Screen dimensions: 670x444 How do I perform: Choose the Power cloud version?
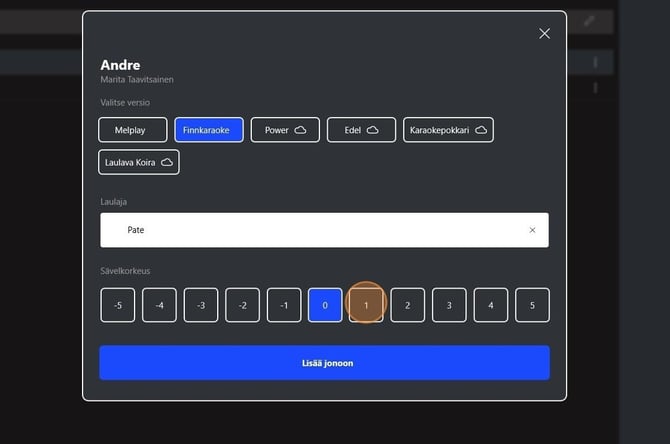285,130
